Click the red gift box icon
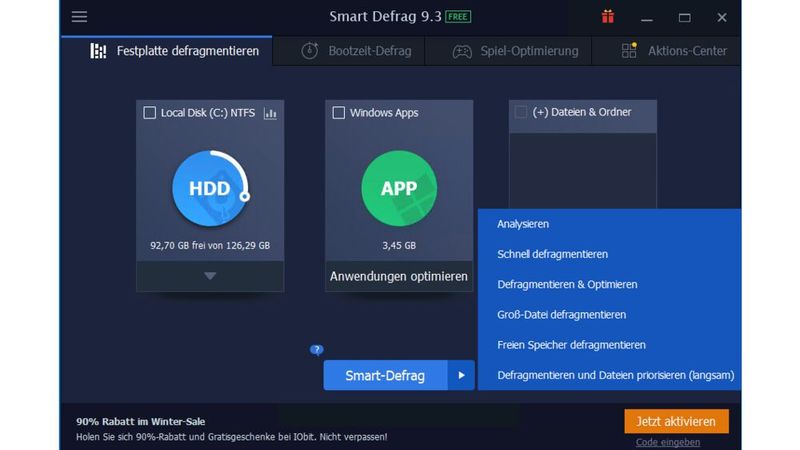800x450 pixels. [607, 17]
